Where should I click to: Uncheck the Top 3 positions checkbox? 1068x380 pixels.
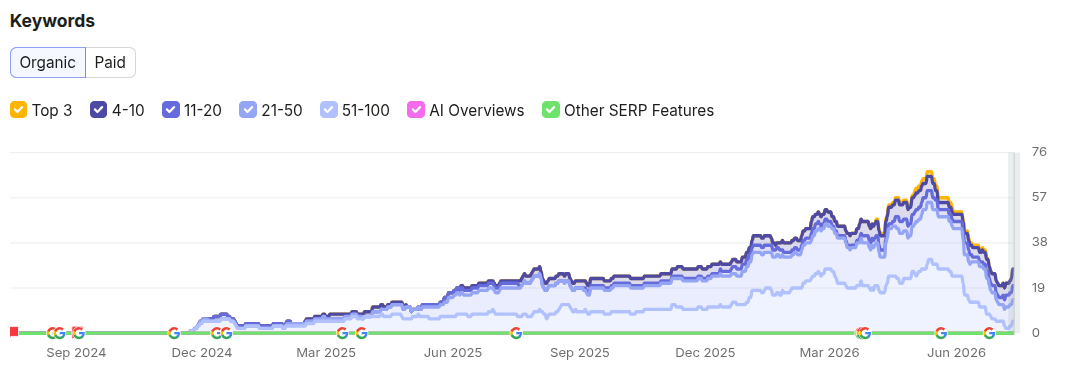pyautogui.click(x=18, y=110)
